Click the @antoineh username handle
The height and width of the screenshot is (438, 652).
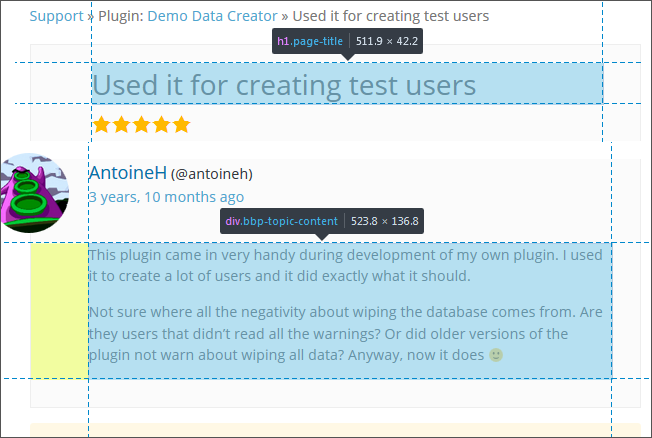(212, 174)
